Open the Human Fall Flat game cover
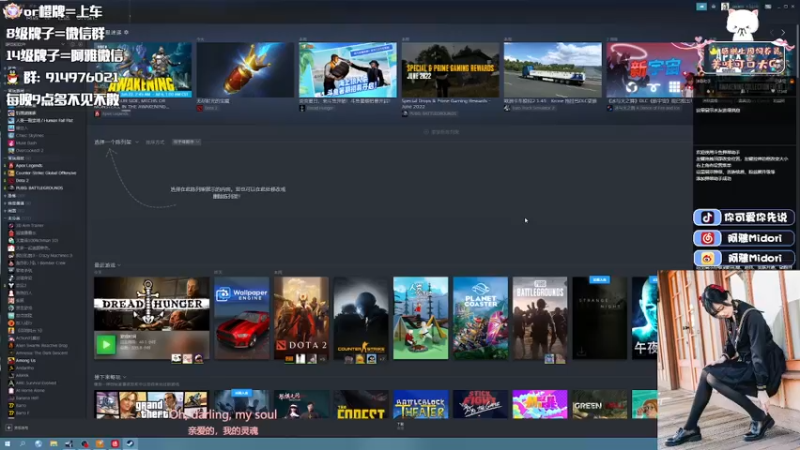Screen dimensions: 800x450 (x=421, y=318)
